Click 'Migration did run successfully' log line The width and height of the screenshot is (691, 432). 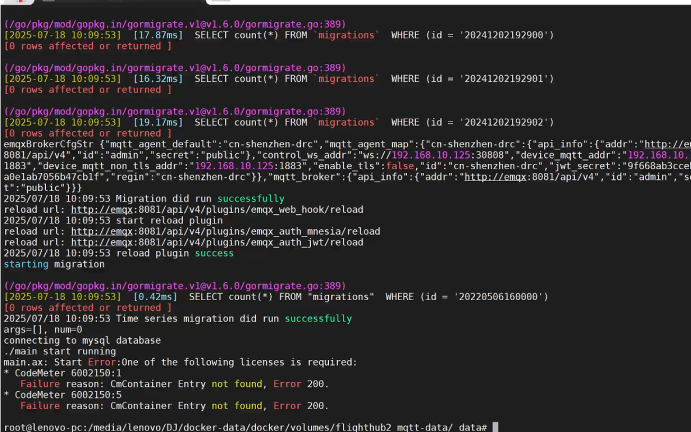(144, 198)
